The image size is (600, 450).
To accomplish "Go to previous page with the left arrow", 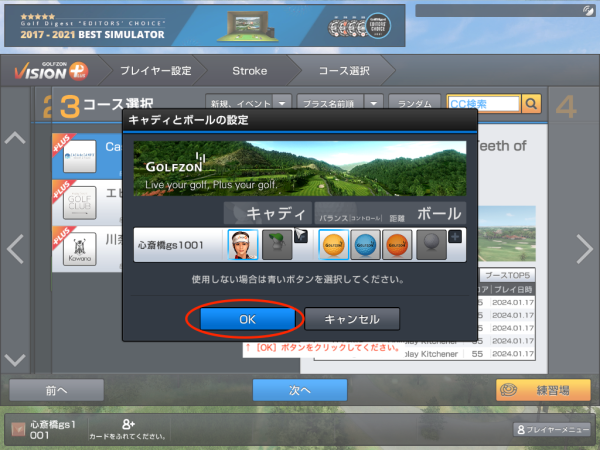I will (x=16, y=249).
